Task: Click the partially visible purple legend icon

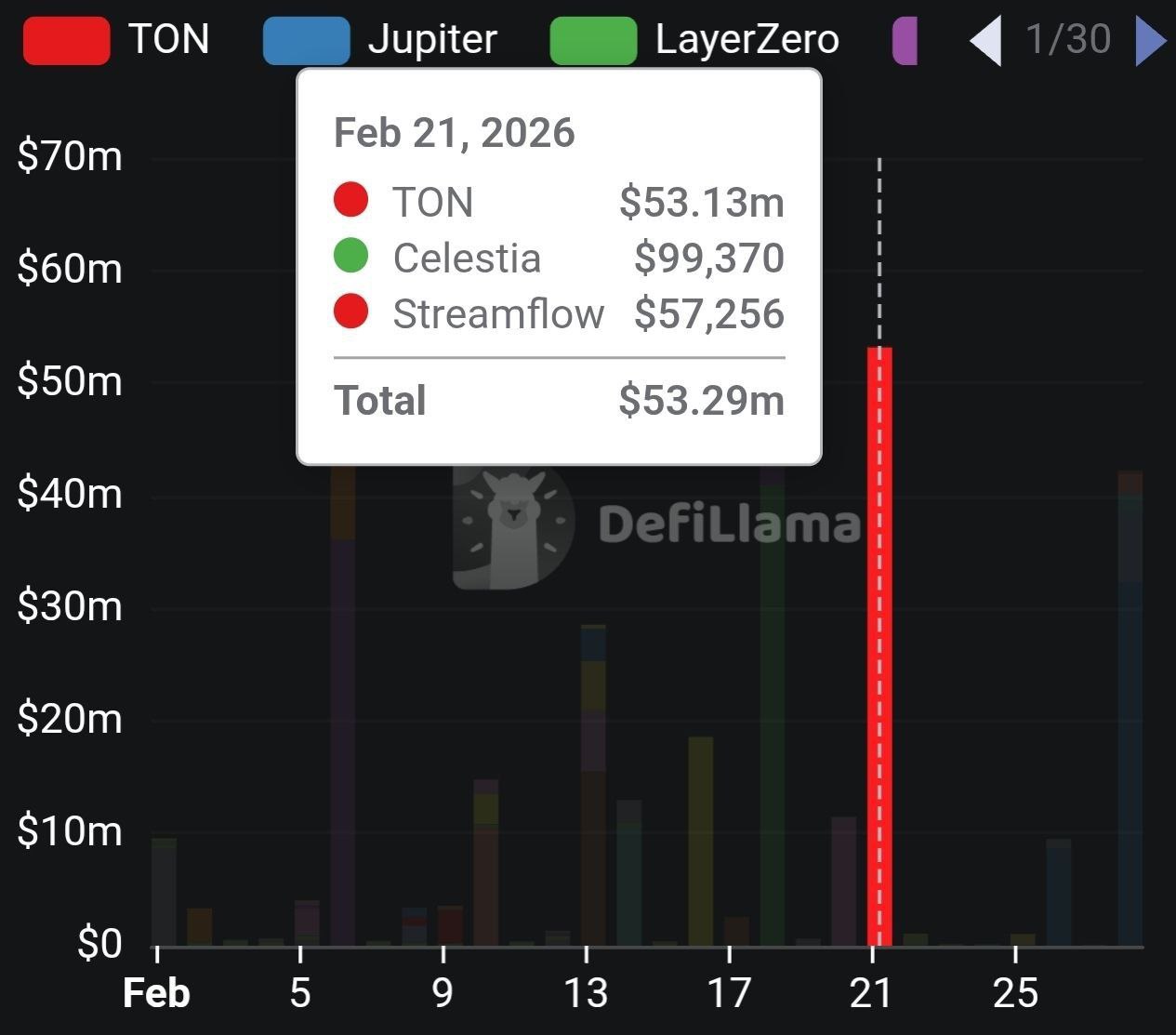Action: 905,41
